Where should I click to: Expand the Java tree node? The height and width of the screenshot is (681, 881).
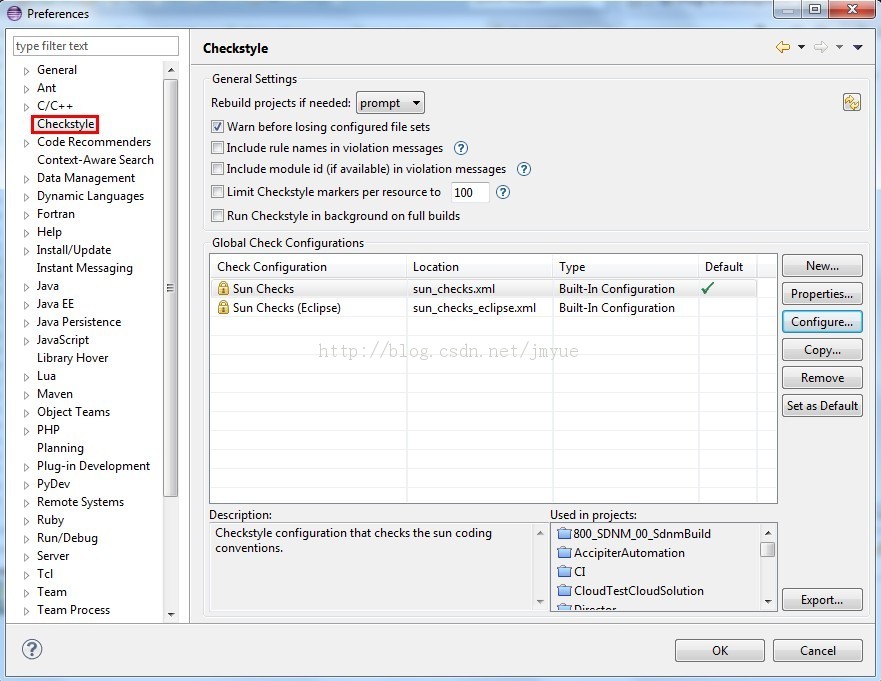(x=27, y=287)
